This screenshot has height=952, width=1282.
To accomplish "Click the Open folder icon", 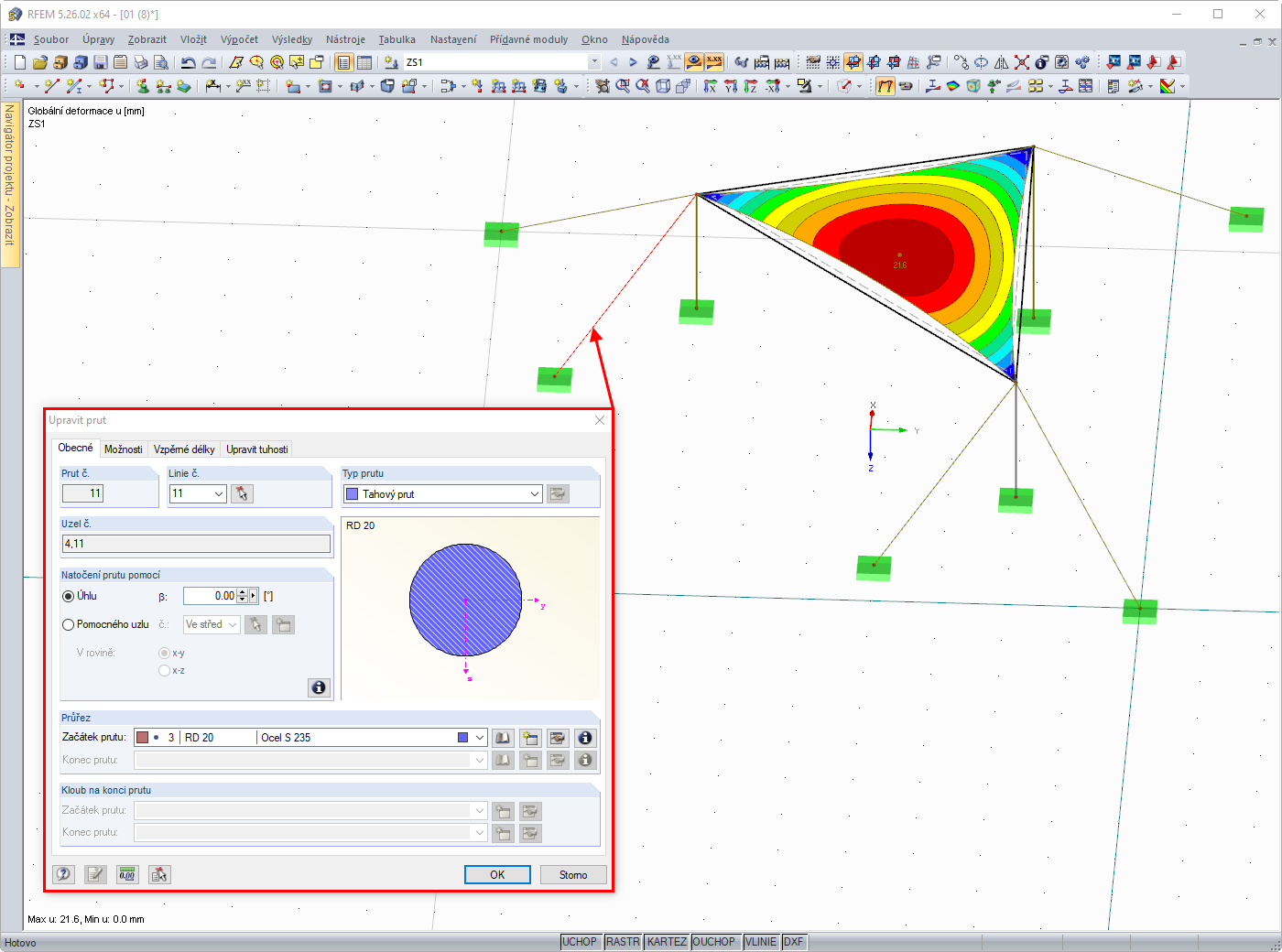I will [x=39, y=62].
